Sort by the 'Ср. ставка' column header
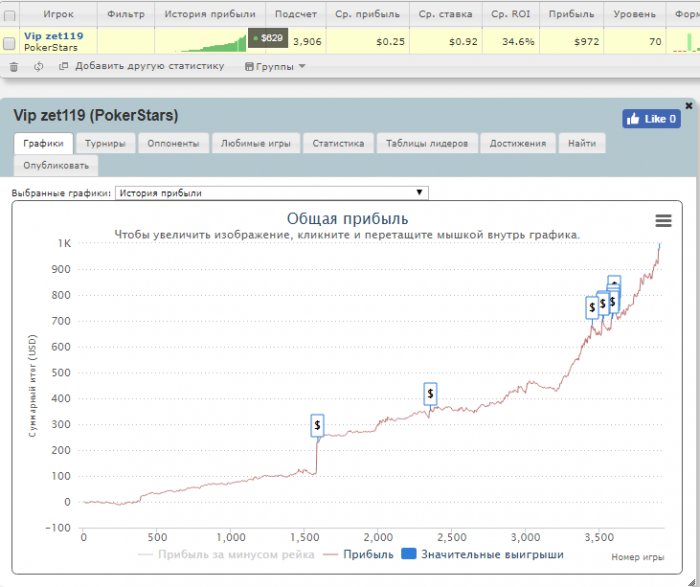The height and width of the screenshot is (587, 700). point(446,14)
